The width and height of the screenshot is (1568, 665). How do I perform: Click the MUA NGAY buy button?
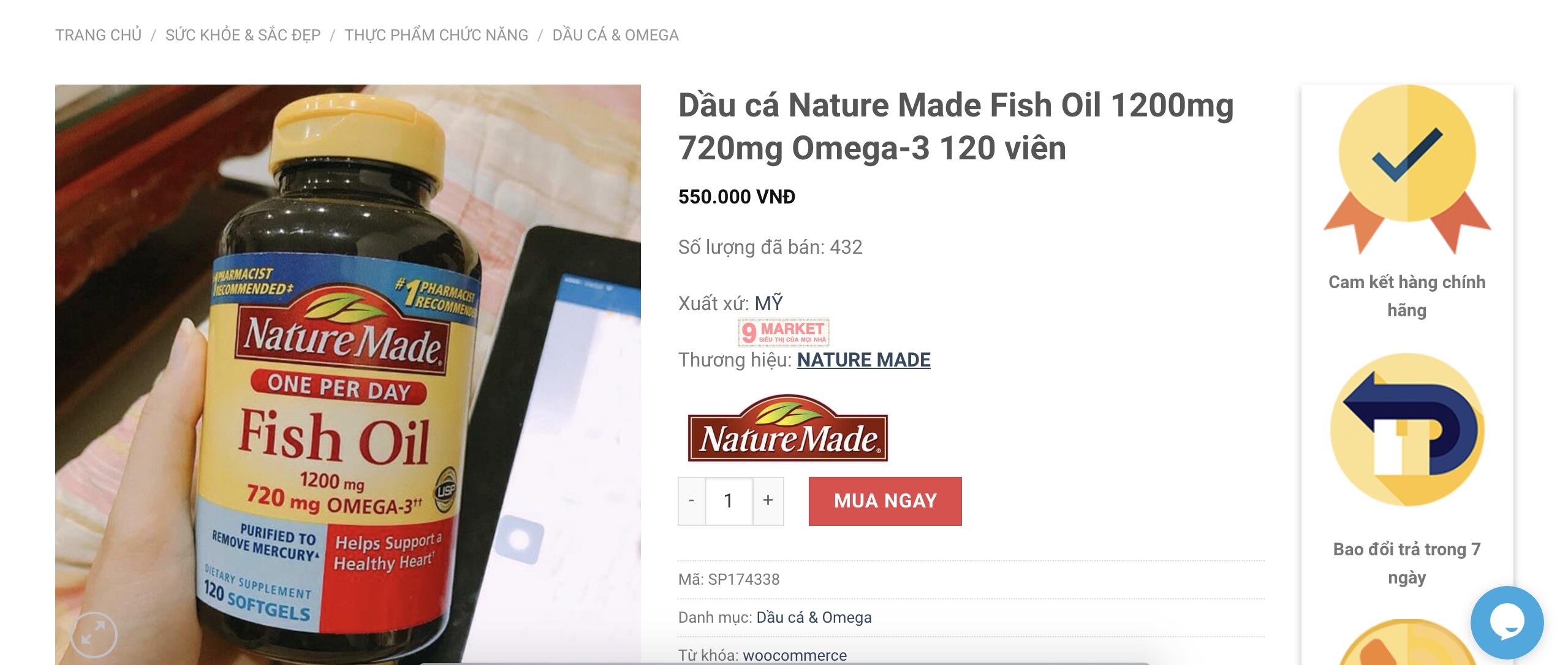click(885, 501)
